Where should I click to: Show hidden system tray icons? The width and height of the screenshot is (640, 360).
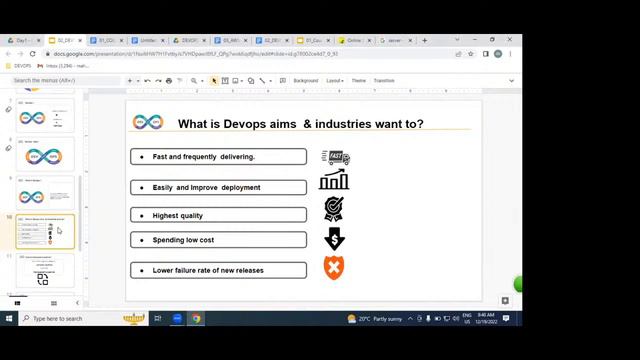410,318
